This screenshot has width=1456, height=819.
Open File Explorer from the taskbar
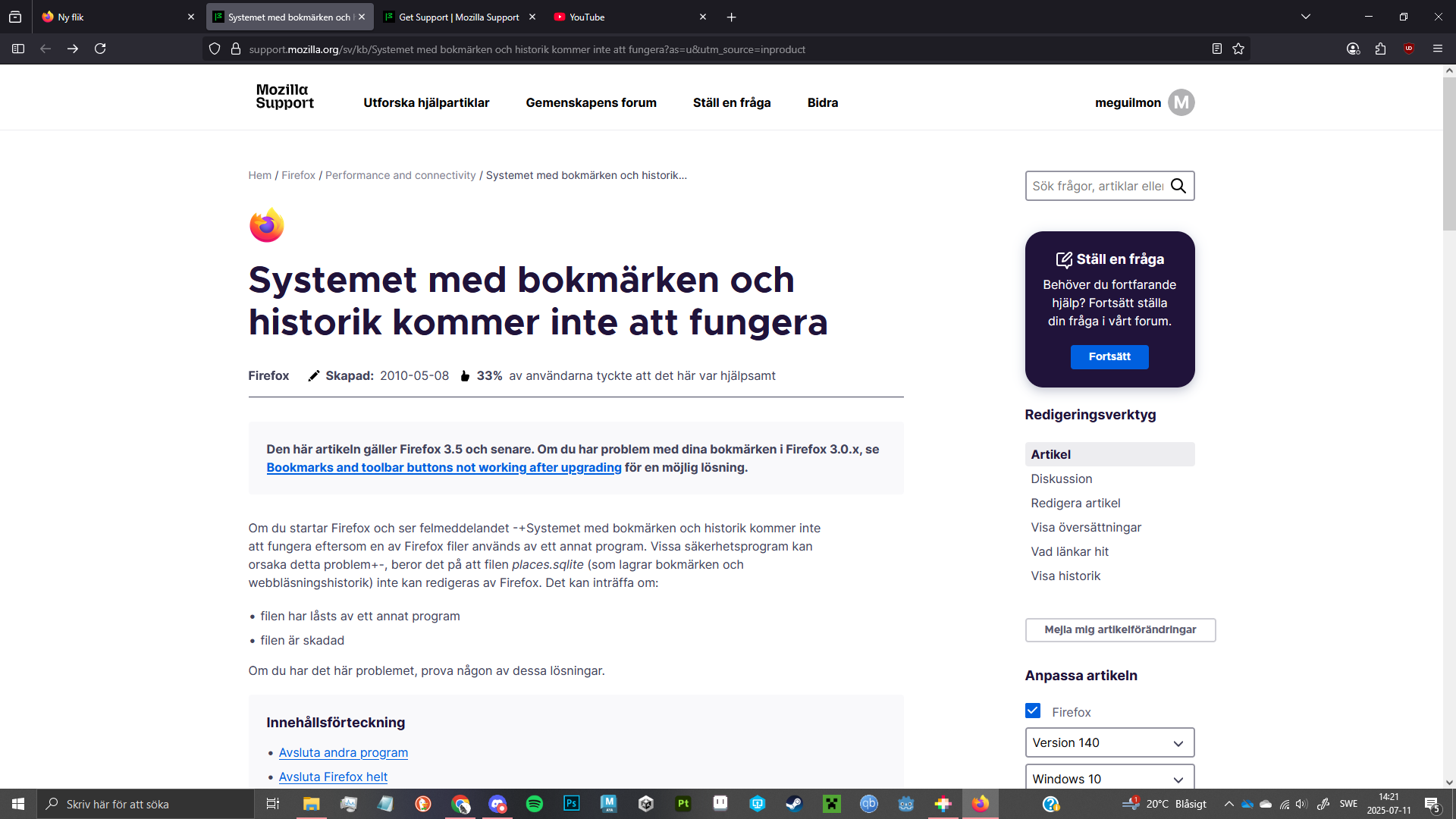click(312, 804)
